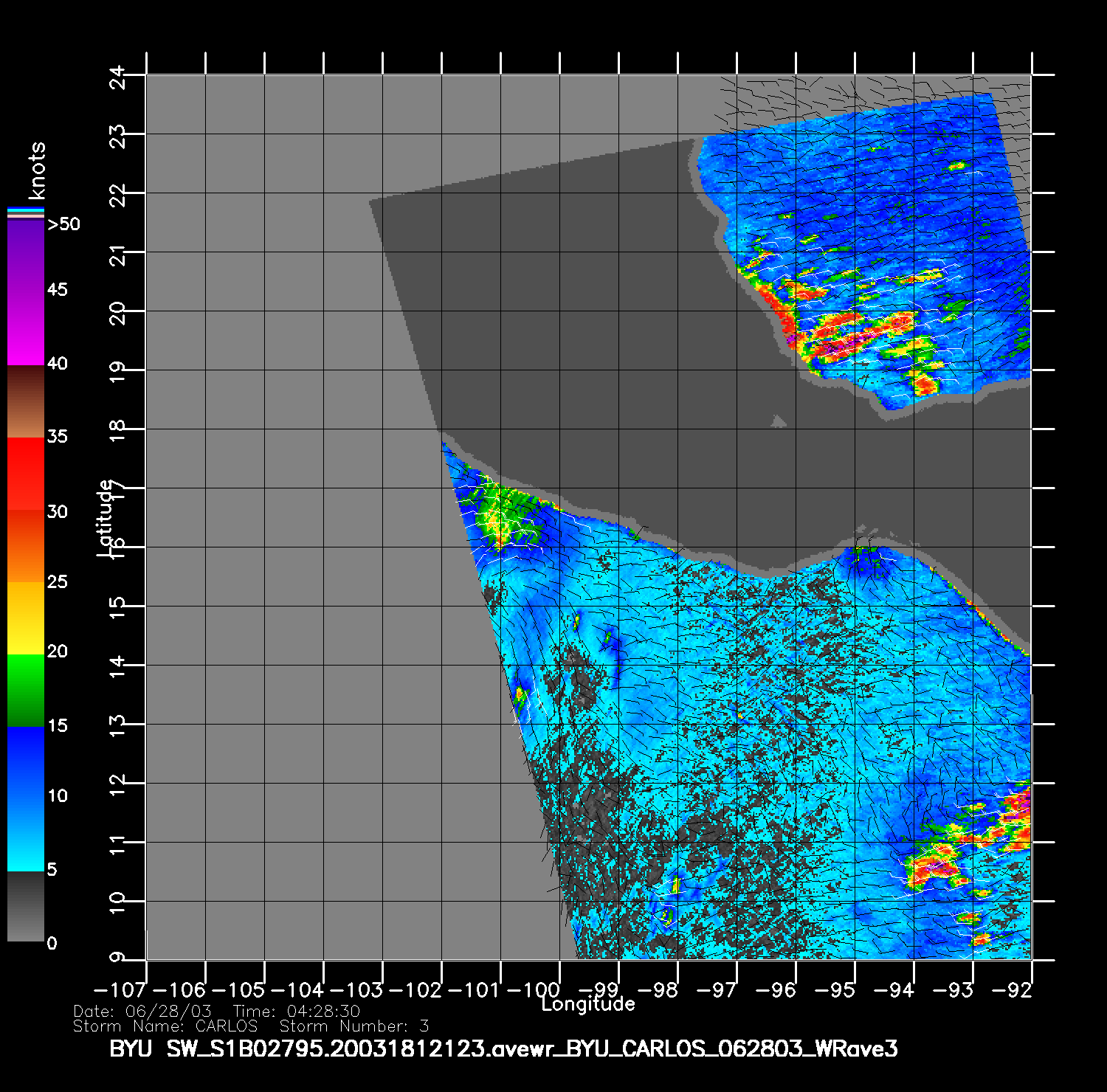Viewport: 1107px width, 1092px height.
Task: Click the "knots" unit label above legend
Action: (36, 170)
